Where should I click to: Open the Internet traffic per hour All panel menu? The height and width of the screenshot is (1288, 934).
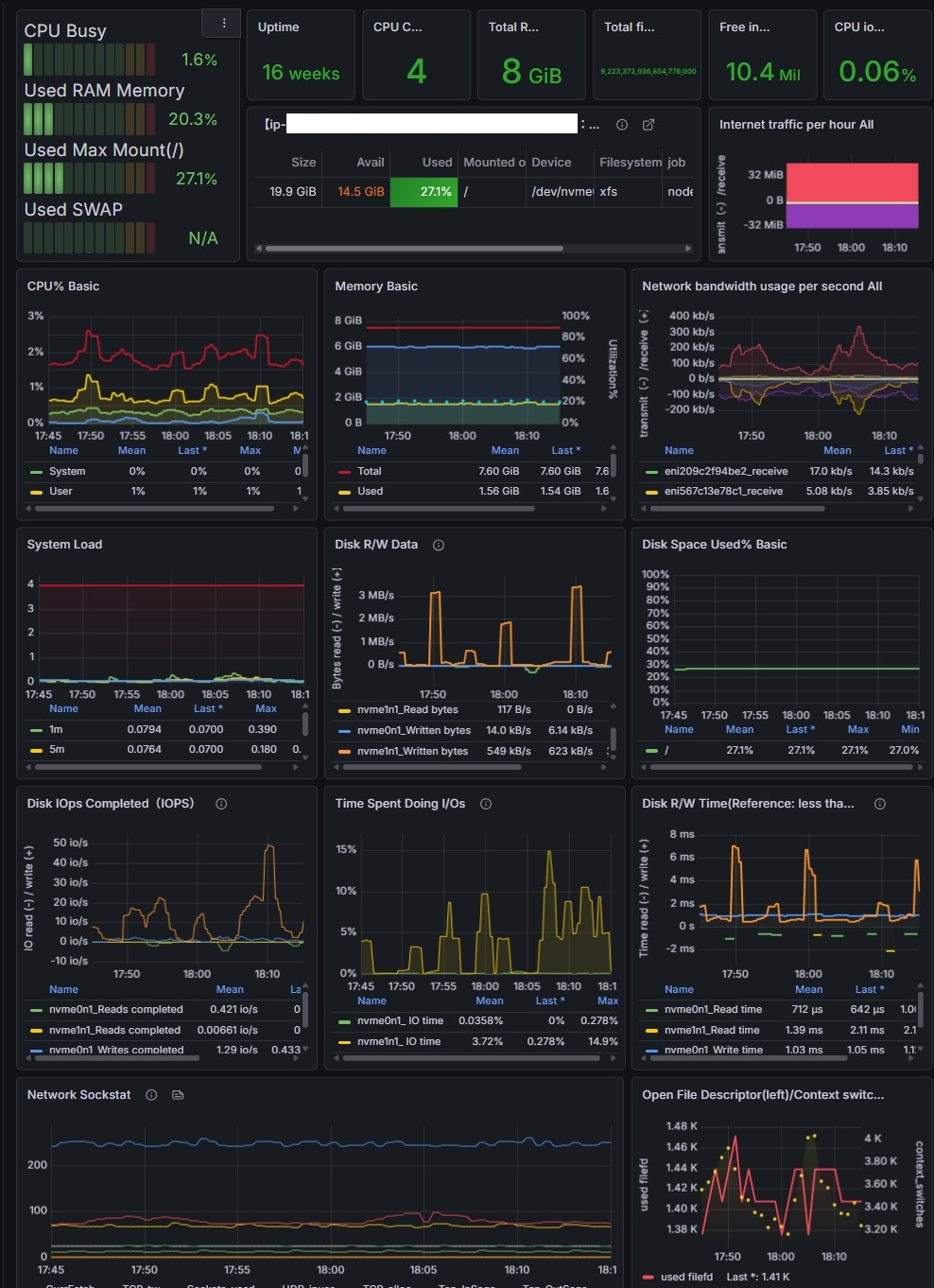pyautogui.click(x=796, y=125)
